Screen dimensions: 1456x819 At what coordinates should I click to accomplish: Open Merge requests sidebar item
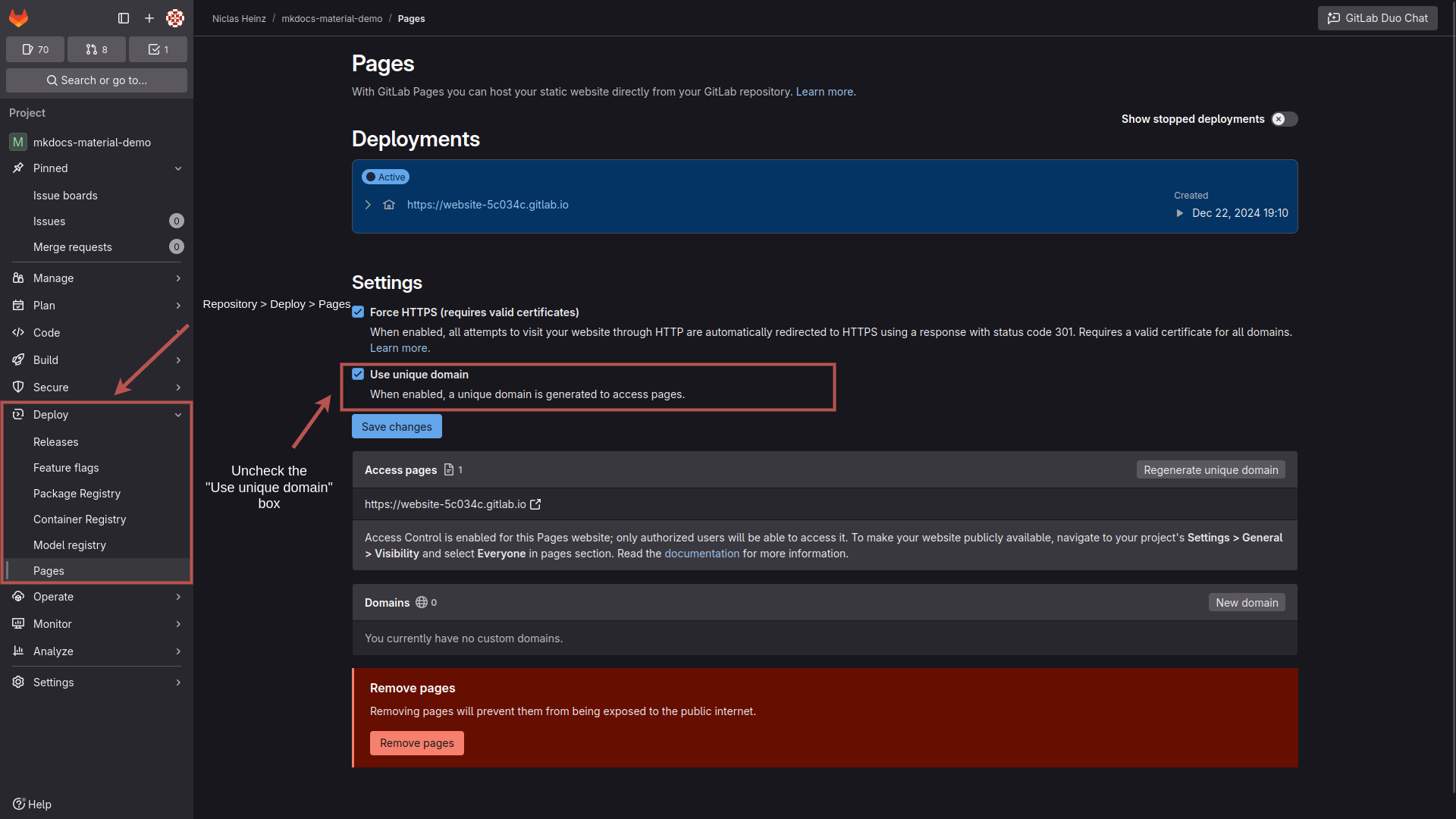tap(96, 247)
